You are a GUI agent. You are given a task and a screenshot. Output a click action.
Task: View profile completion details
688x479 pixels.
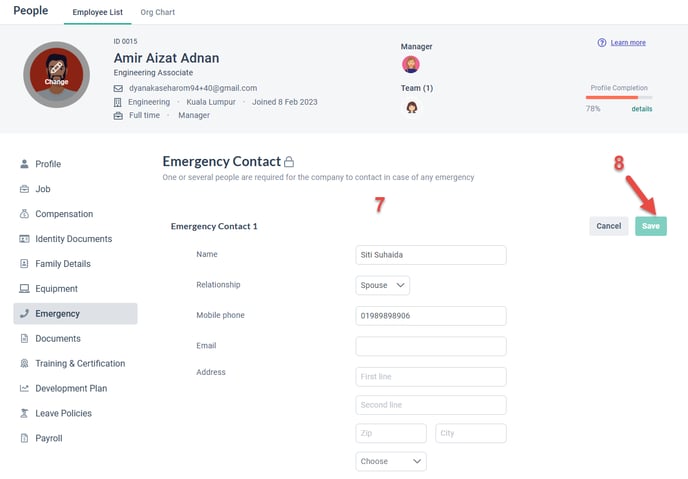pos(641,109)
